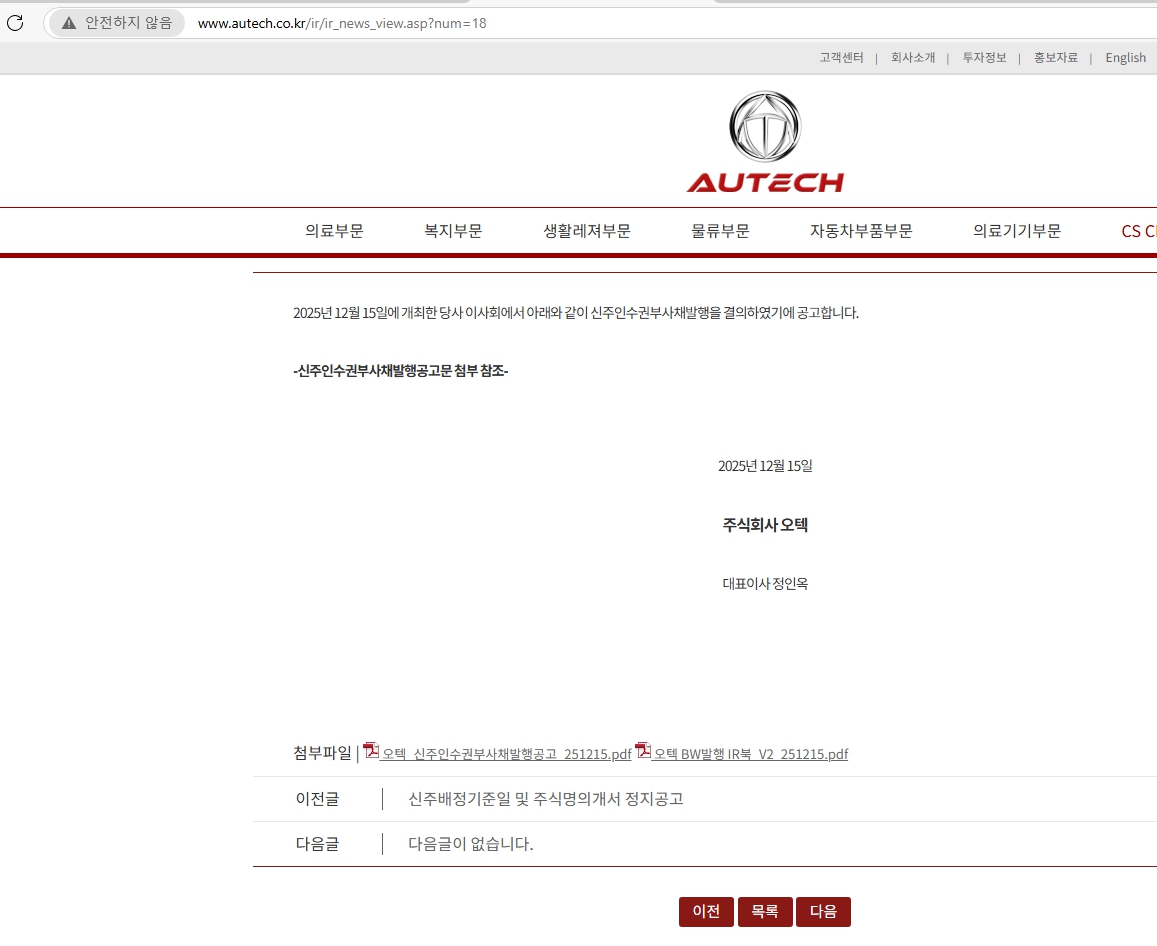
Task: Click the centered date 2025년 12월 15일
Action: (765, 466)
